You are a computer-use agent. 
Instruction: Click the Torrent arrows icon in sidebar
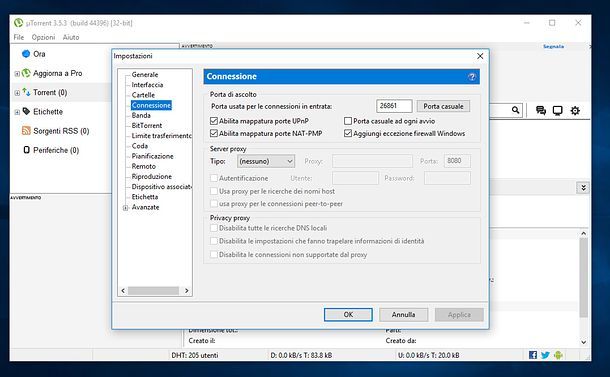pyautogui.click(x=26, y=92)
